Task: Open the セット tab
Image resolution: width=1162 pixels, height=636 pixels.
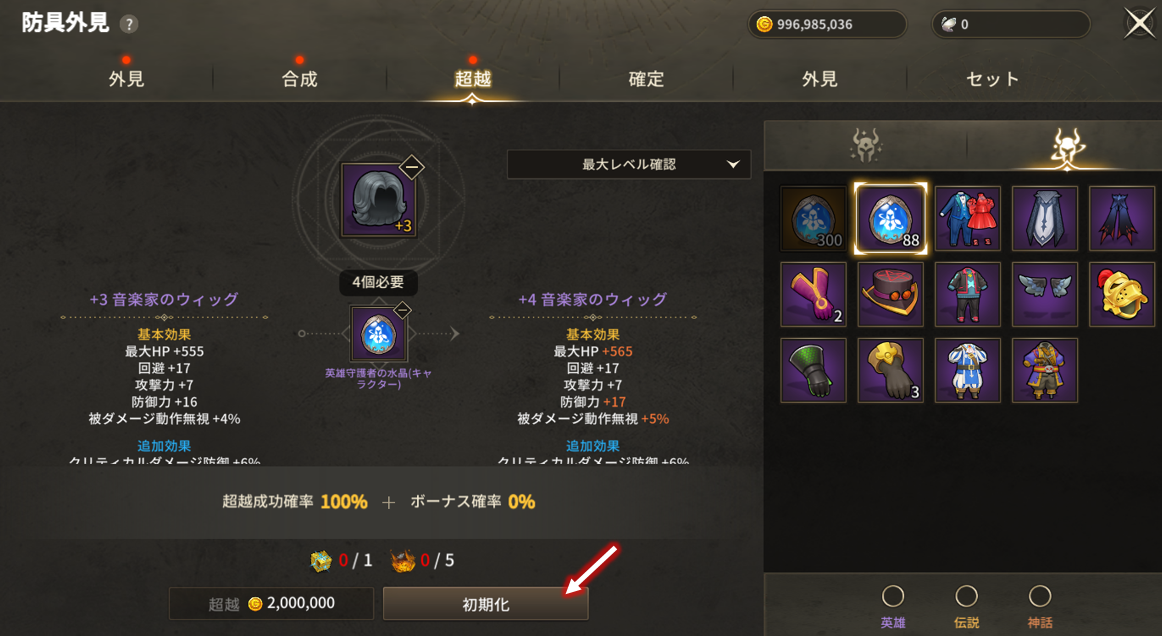Action: coord(992,79)
